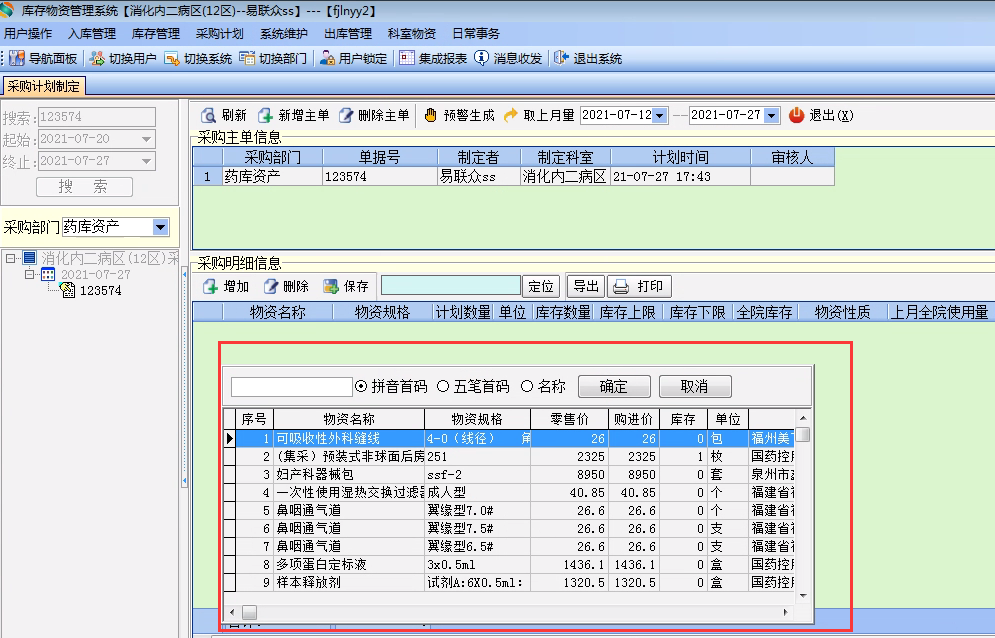This screenshot has width=995, height=638.
Task: Switch to the 采购计划制定 tab
Action: click(44, 86)
